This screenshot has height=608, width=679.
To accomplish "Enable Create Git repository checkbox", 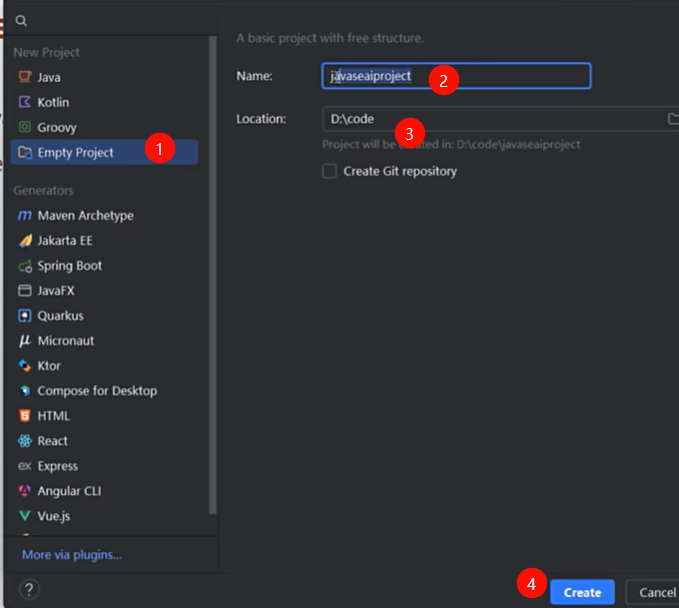I will (x=330, y=171).
